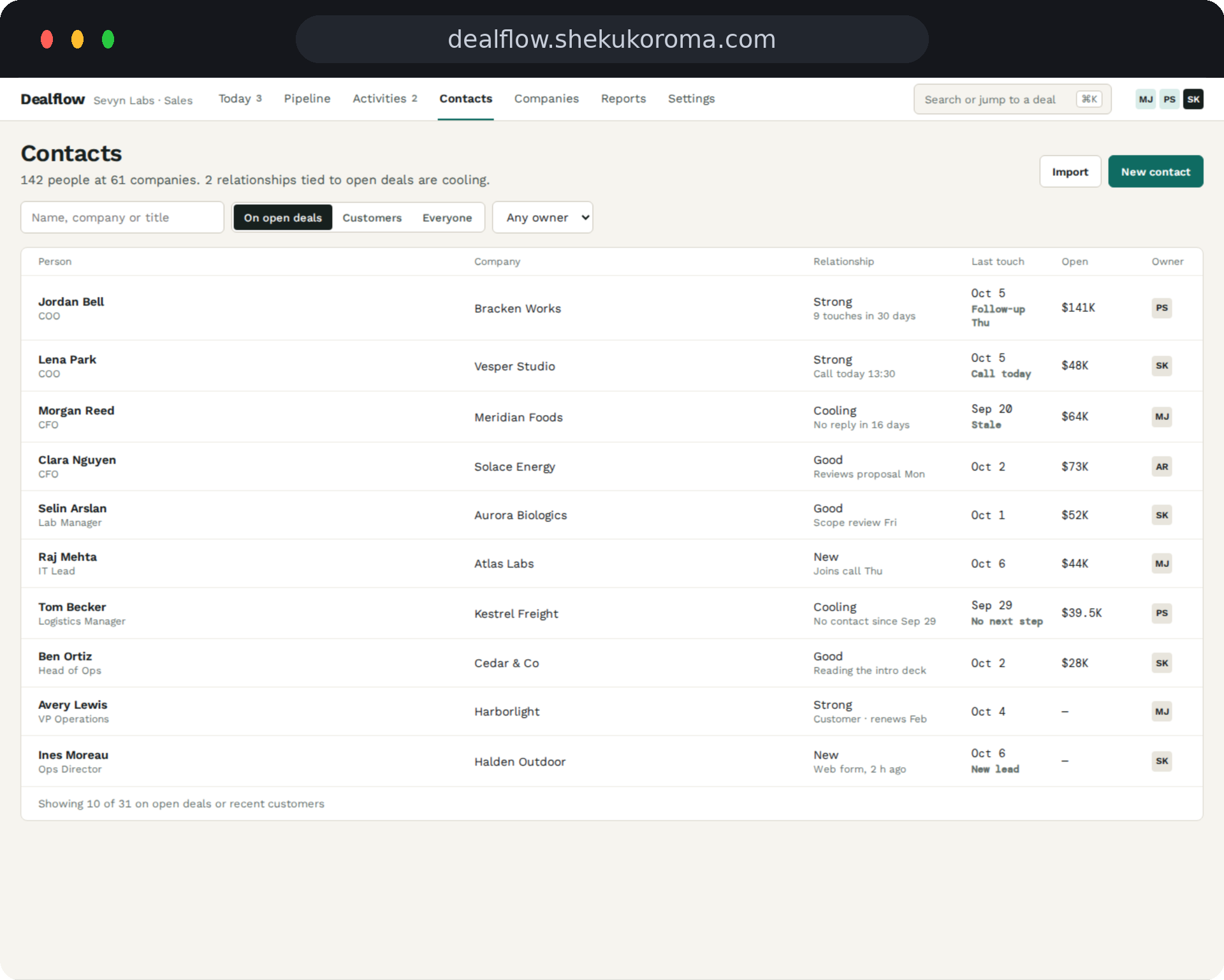The height and width of the screenshot is (980, 1224).
Task: Open contact Lena Park
Action: [67, 360]
